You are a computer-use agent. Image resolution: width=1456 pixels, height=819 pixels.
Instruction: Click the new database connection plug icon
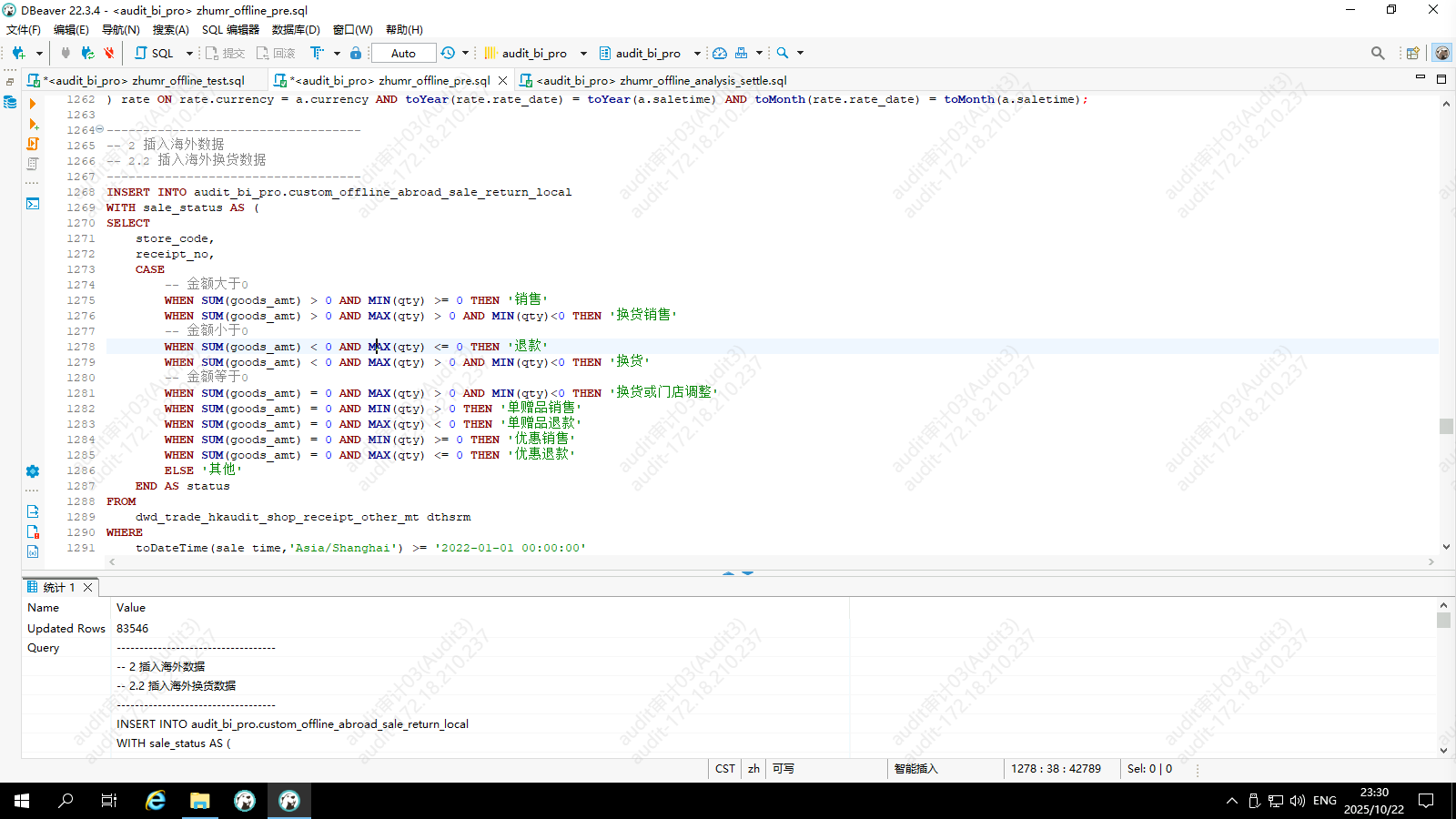(x=18, y=53)
